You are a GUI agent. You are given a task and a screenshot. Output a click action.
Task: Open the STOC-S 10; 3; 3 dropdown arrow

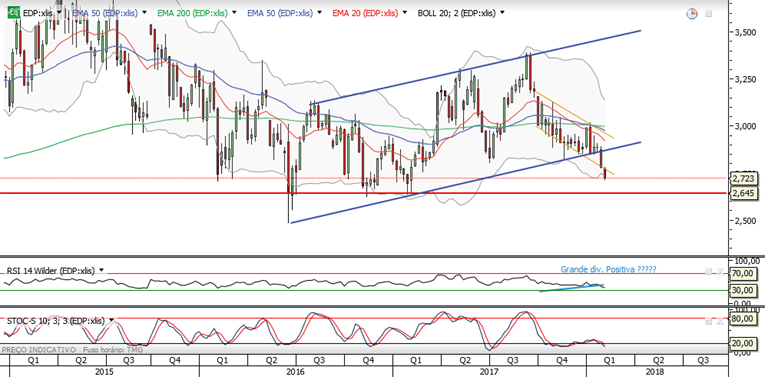[112, 321]
